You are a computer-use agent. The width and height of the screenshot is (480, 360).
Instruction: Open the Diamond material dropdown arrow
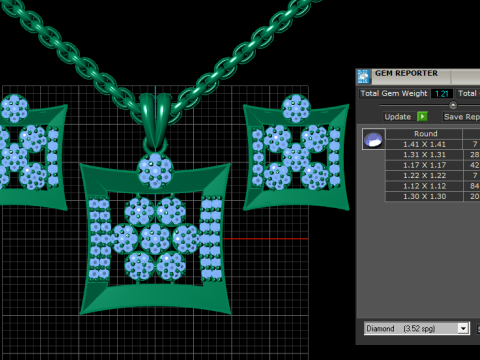coord(463,328)
